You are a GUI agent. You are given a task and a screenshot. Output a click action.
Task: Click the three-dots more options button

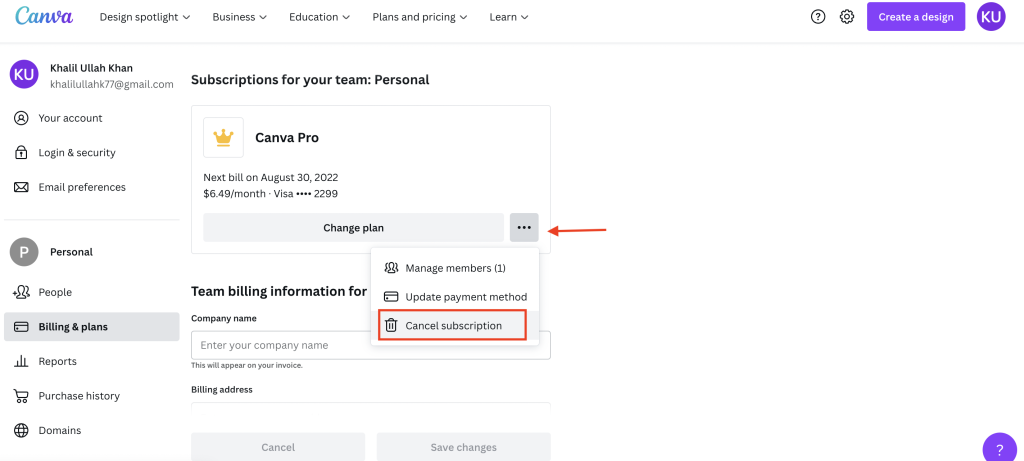[524, 228]
